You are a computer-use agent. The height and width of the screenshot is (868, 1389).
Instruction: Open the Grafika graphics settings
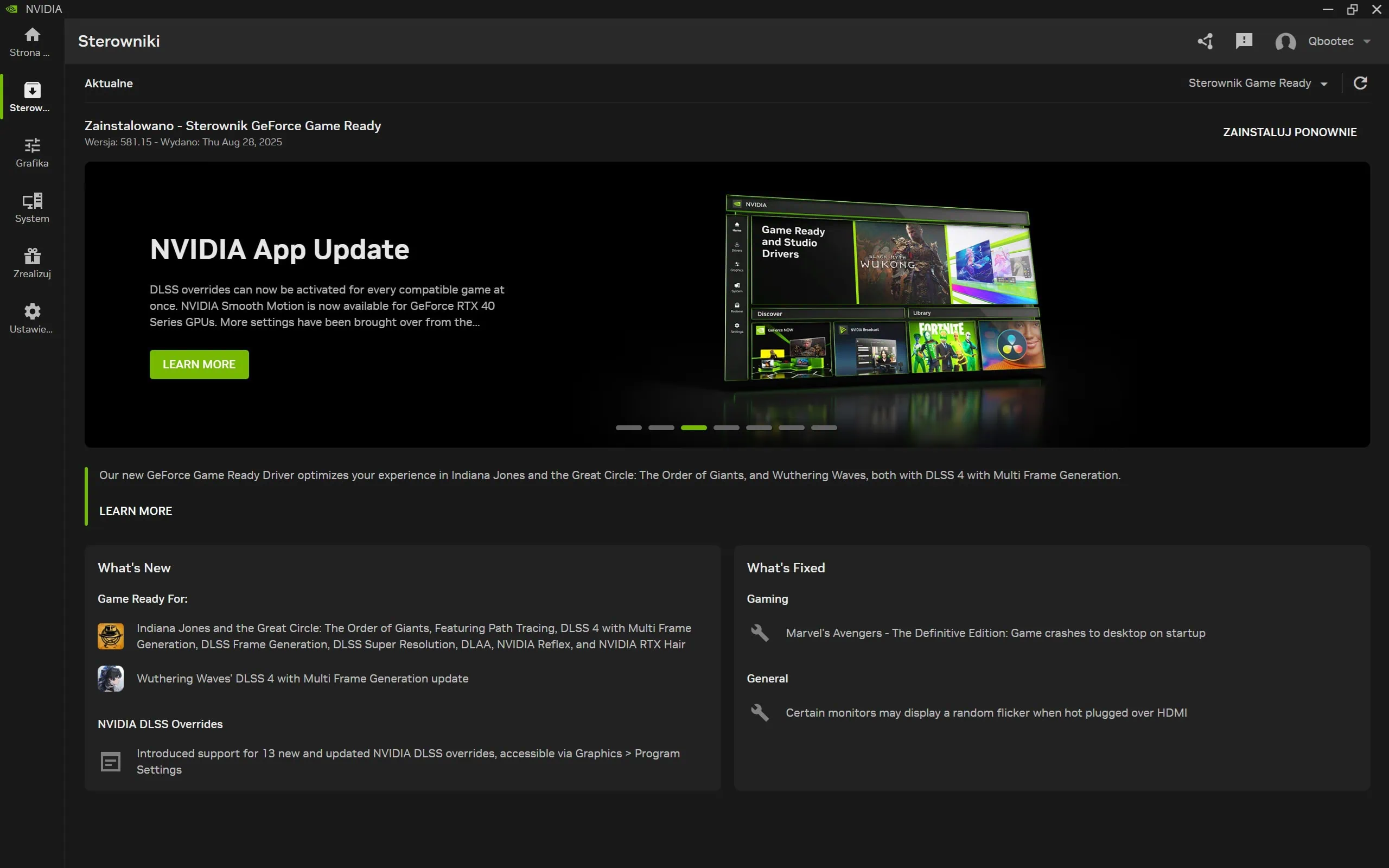31,151
